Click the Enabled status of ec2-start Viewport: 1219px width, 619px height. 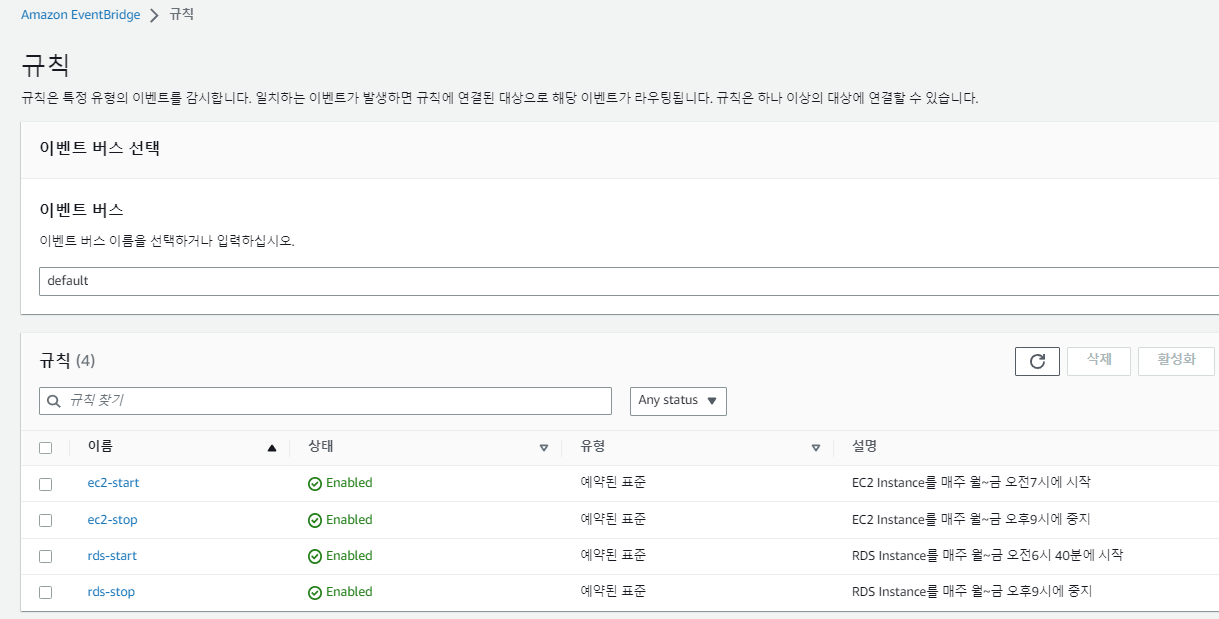pyautogui.click(x=340, y=483)
